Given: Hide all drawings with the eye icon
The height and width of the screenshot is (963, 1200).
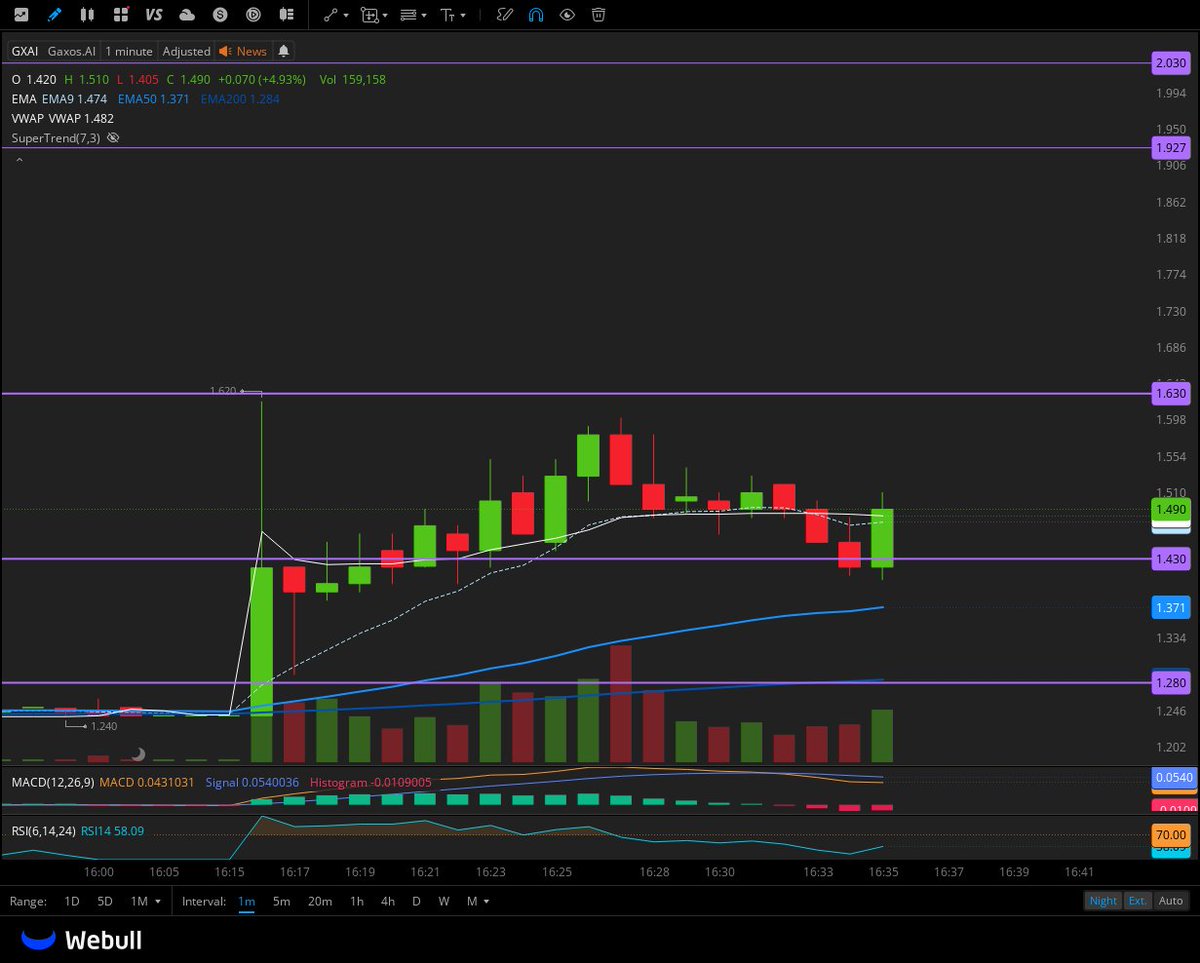Looking at the screenshot, I should click(x=567, y=14).
